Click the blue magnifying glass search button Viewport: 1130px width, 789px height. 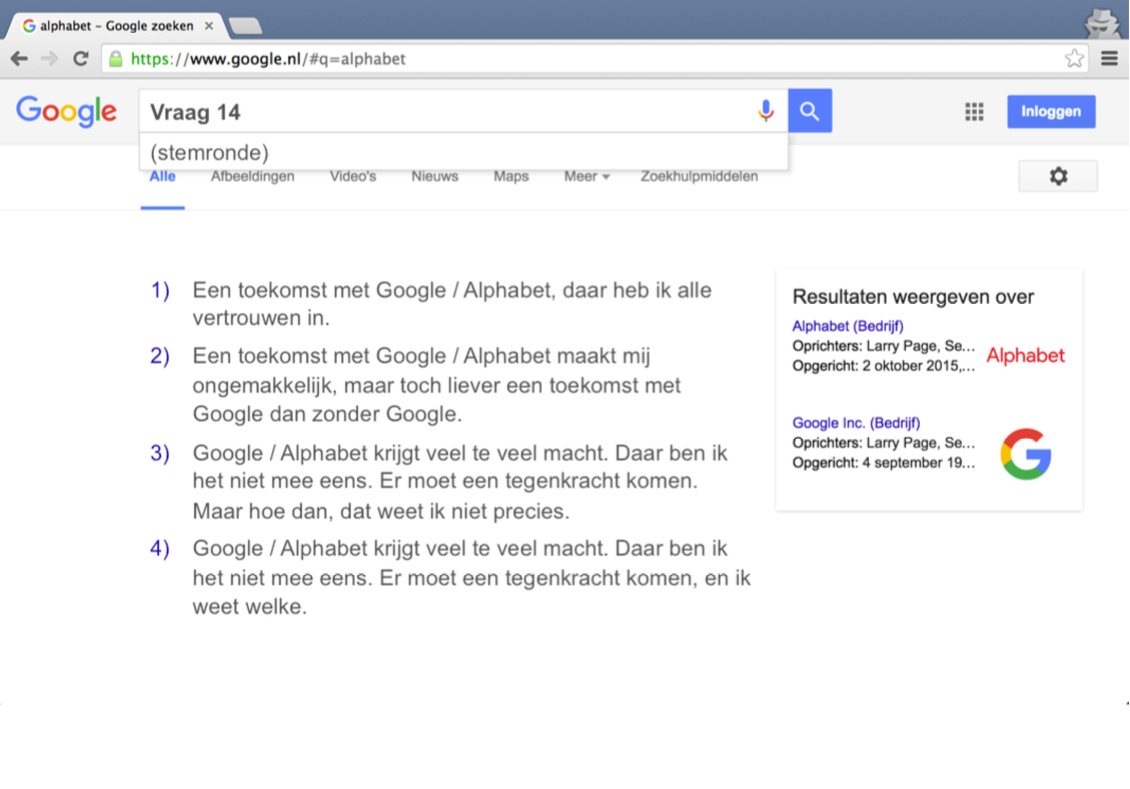810,111
